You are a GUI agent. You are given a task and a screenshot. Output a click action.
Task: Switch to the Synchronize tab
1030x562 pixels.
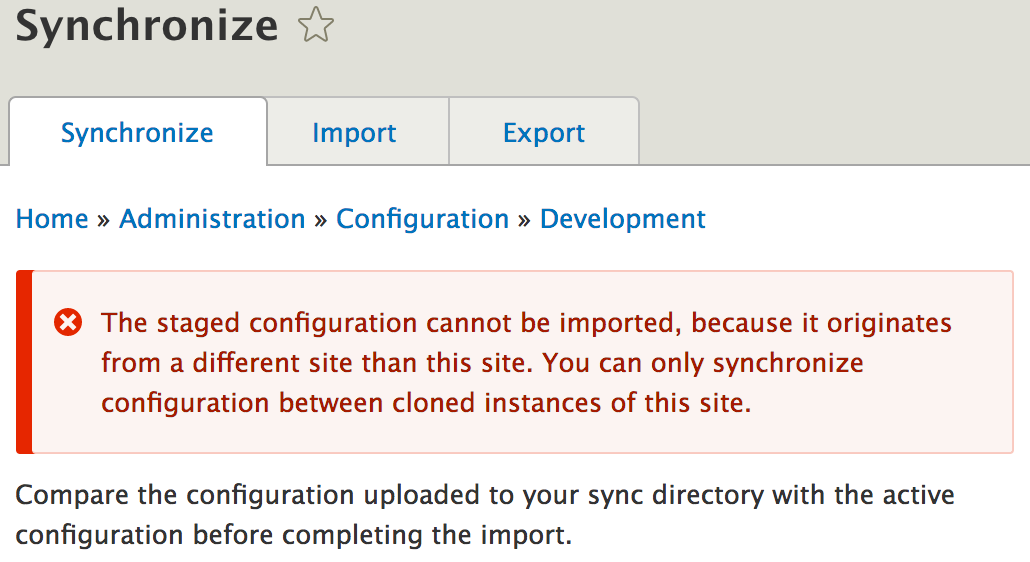pyautogui.click(x=137, y=133)
